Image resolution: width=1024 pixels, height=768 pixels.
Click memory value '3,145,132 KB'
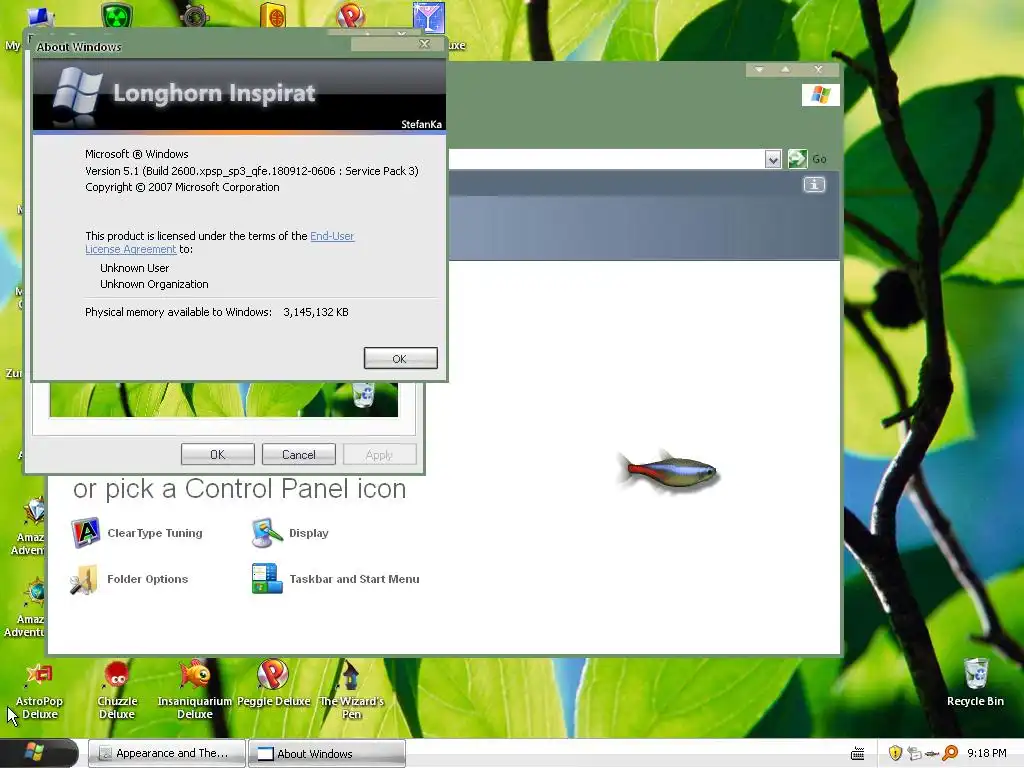(316, 312)
